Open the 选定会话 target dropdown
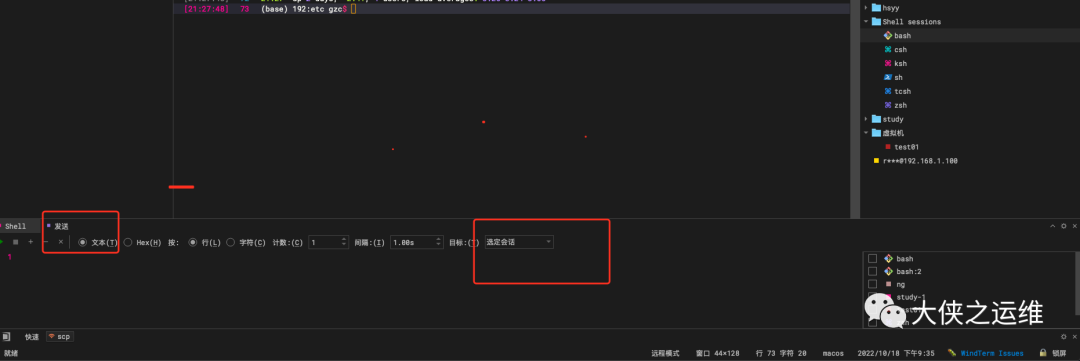 tap(519, 243)
